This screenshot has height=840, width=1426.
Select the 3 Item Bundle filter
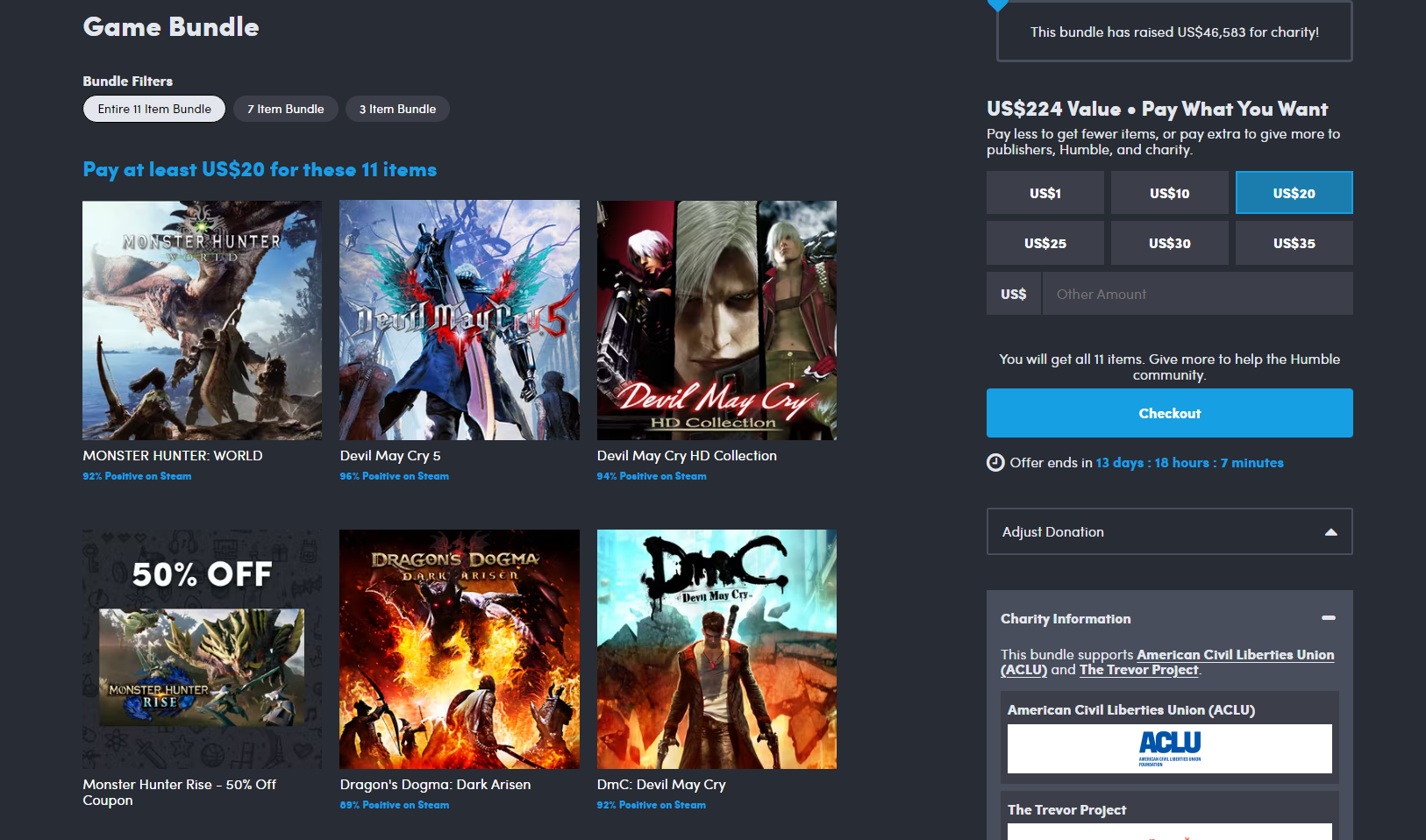pyautogui.click(x=397, y=109)
